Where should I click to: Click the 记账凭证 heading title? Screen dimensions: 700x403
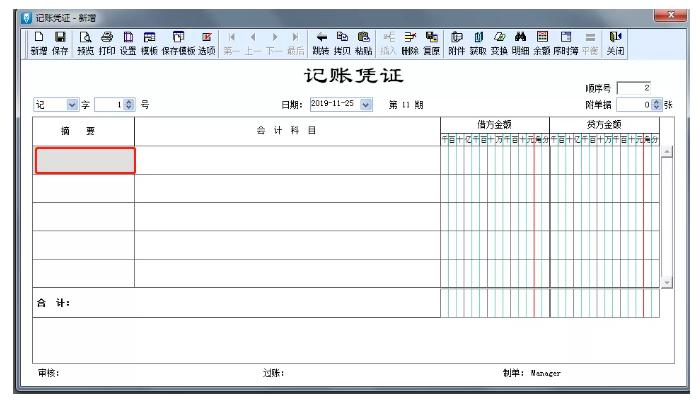354,75
